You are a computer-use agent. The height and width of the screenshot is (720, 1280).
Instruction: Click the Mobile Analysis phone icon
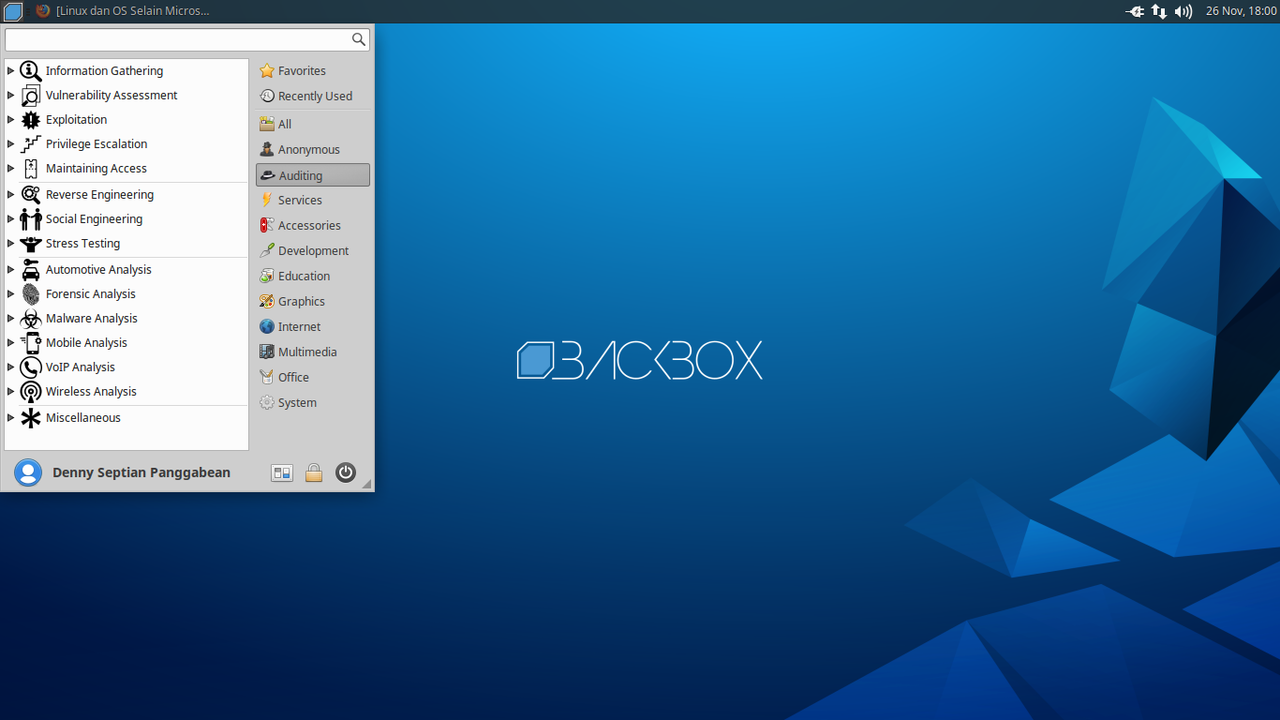tap(31, 343)
